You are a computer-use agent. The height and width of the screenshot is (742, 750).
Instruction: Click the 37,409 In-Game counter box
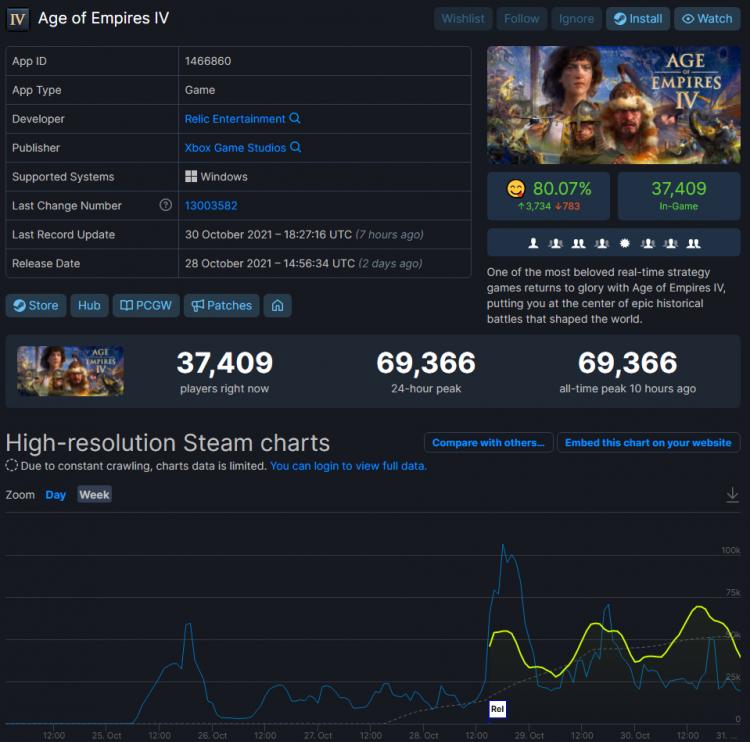[679, 196]
